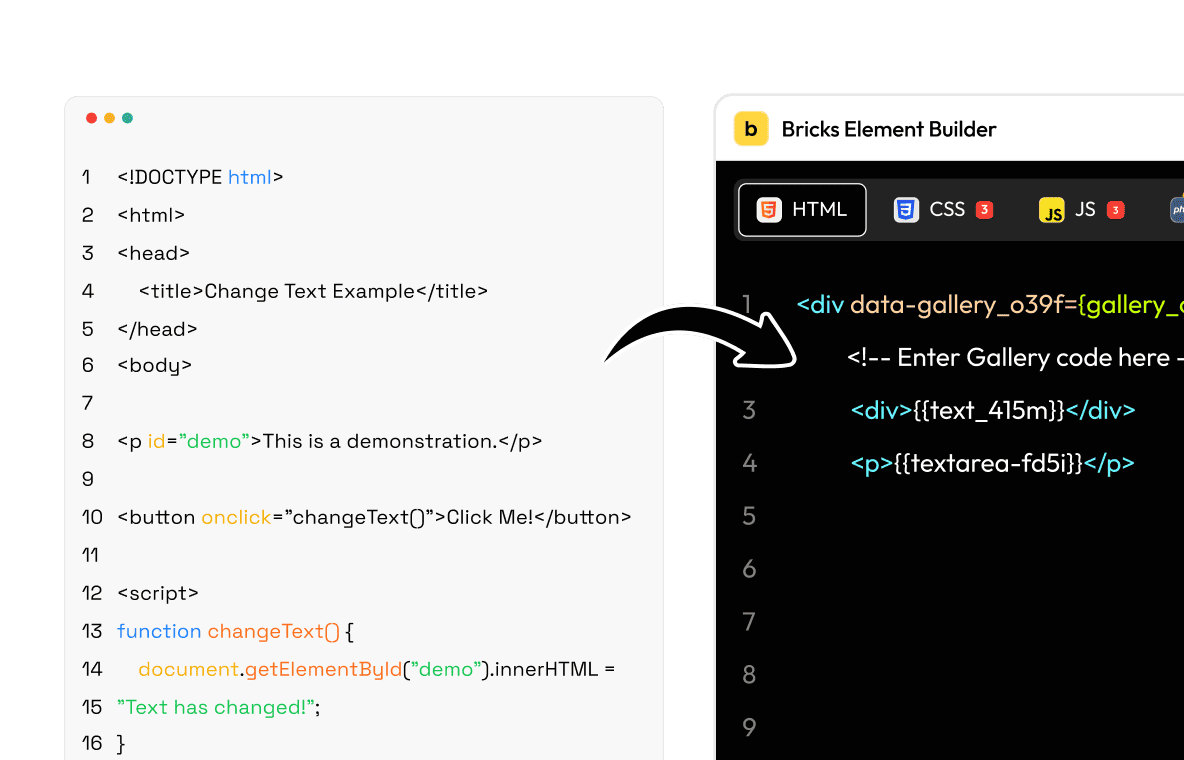The width and height of the screenshot is (1184, 760).
Task: Click the red dot on the code window
Action: (x=91, y=118)
